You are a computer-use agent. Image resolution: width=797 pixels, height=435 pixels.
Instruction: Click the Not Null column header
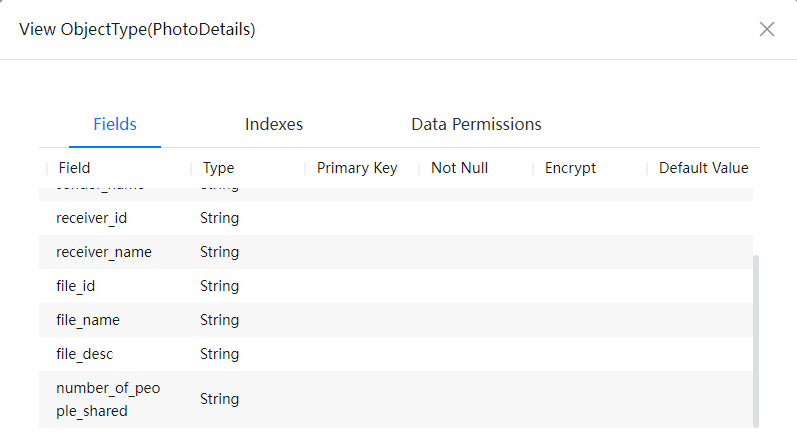(459, 168)
